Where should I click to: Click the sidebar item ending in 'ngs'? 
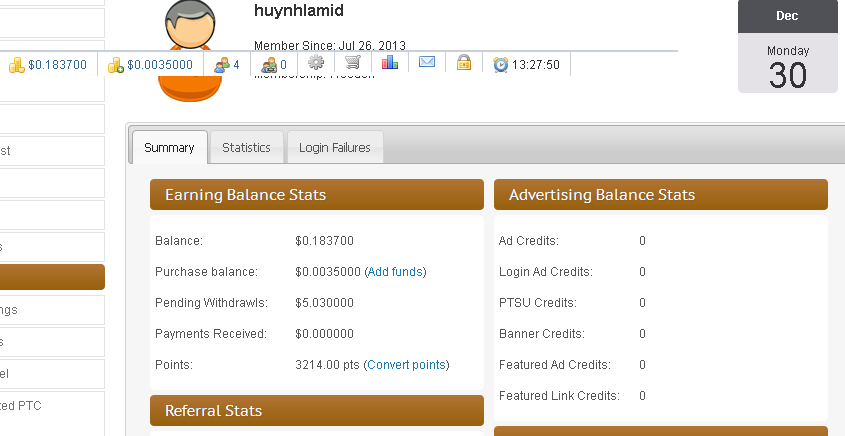click(52, 310)
